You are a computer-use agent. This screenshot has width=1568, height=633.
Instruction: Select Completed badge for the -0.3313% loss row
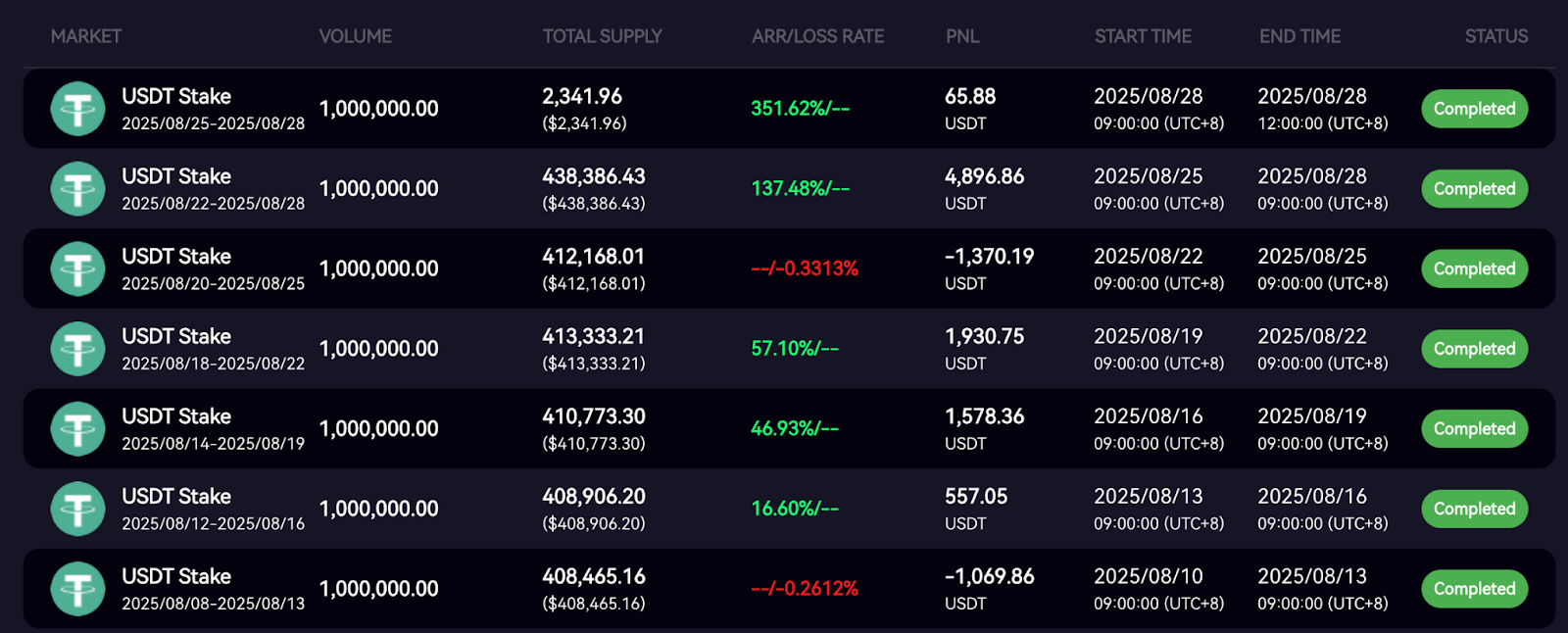(x=1474, y=269)
